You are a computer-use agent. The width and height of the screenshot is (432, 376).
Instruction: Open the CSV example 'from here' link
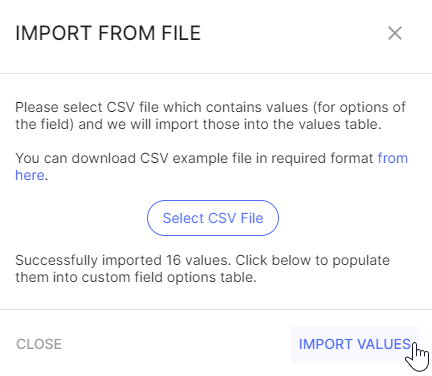pyautogui.click(x=393, y=158)
